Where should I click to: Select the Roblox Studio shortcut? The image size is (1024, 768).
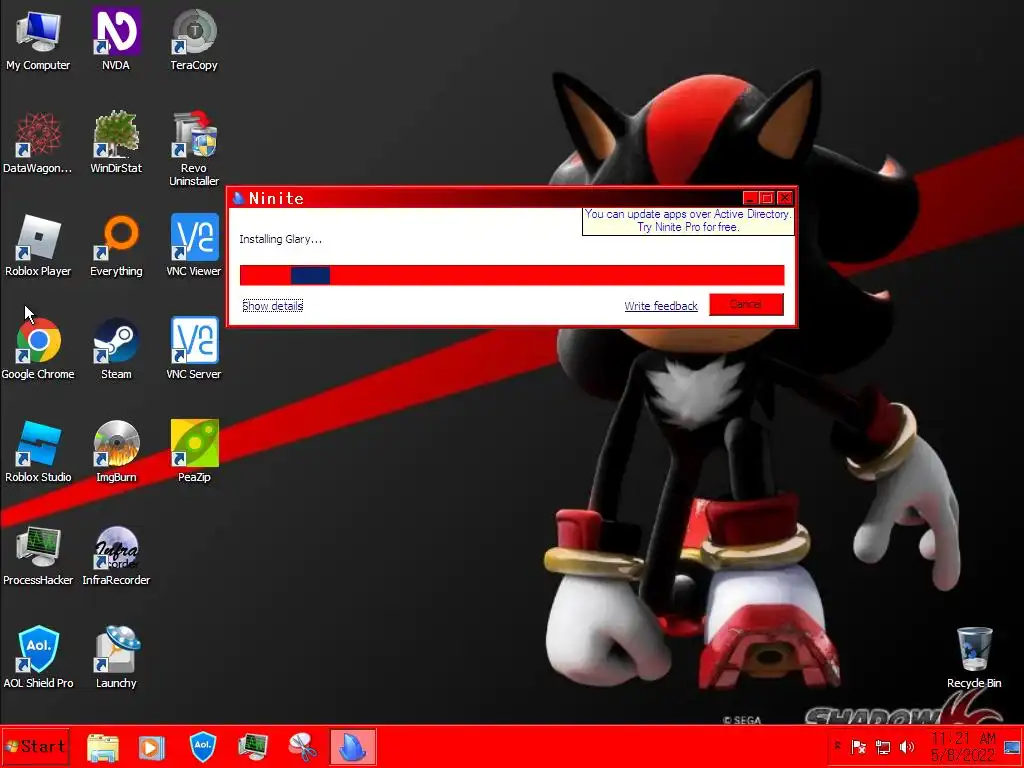click(x=38, y=451)
